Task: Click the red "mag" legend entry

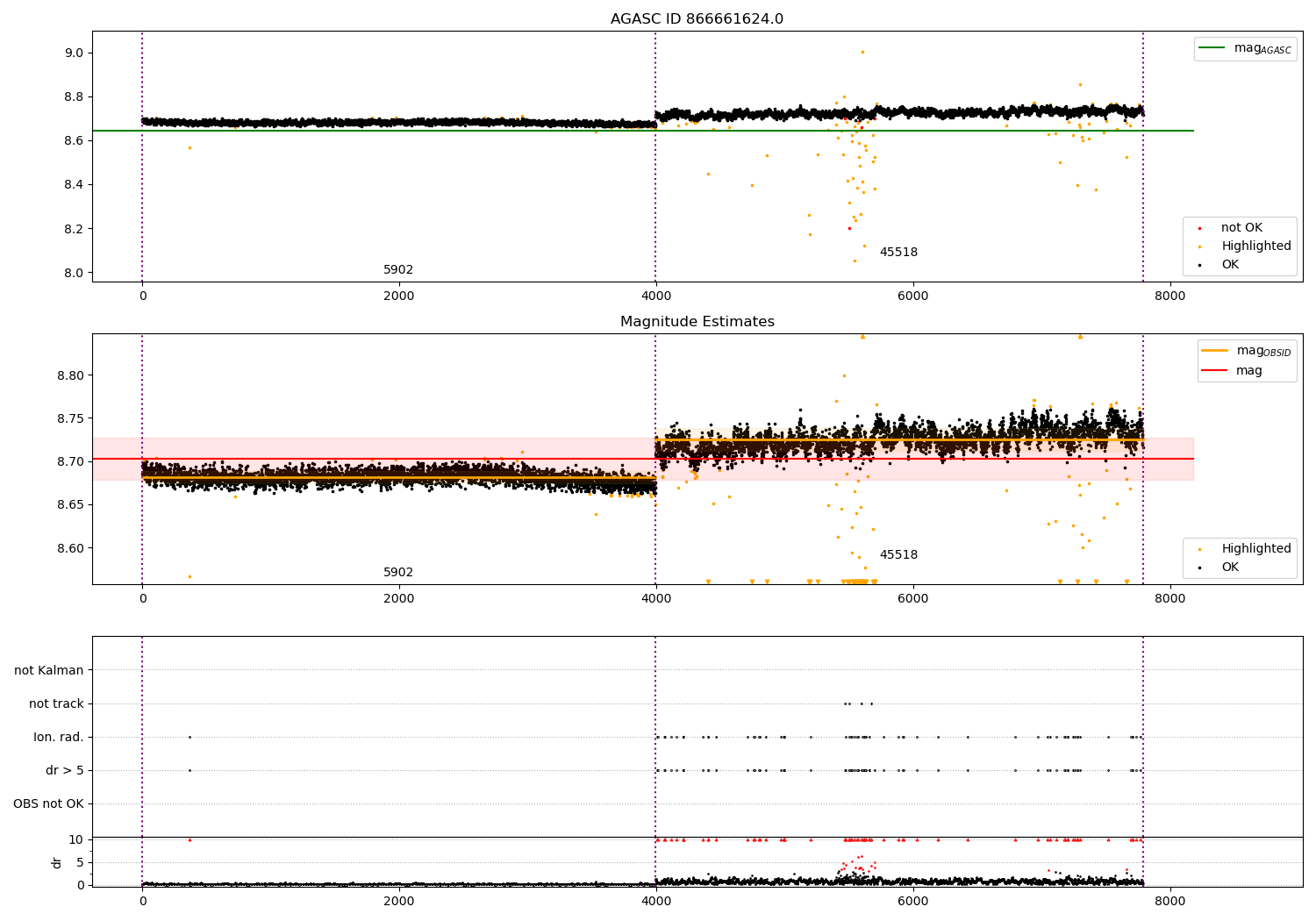Action: pyautogui.click(x=1232, y=371)
